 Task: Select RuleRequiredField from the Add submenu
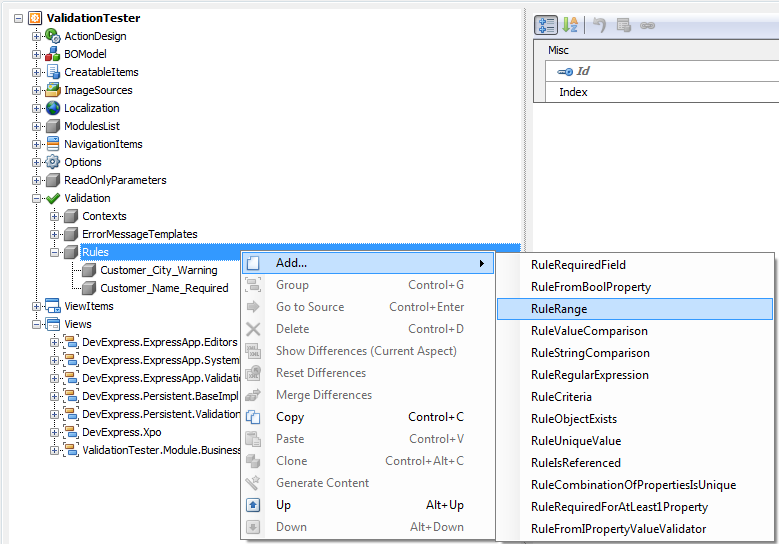pyautogui.click(x=635, y=265)
